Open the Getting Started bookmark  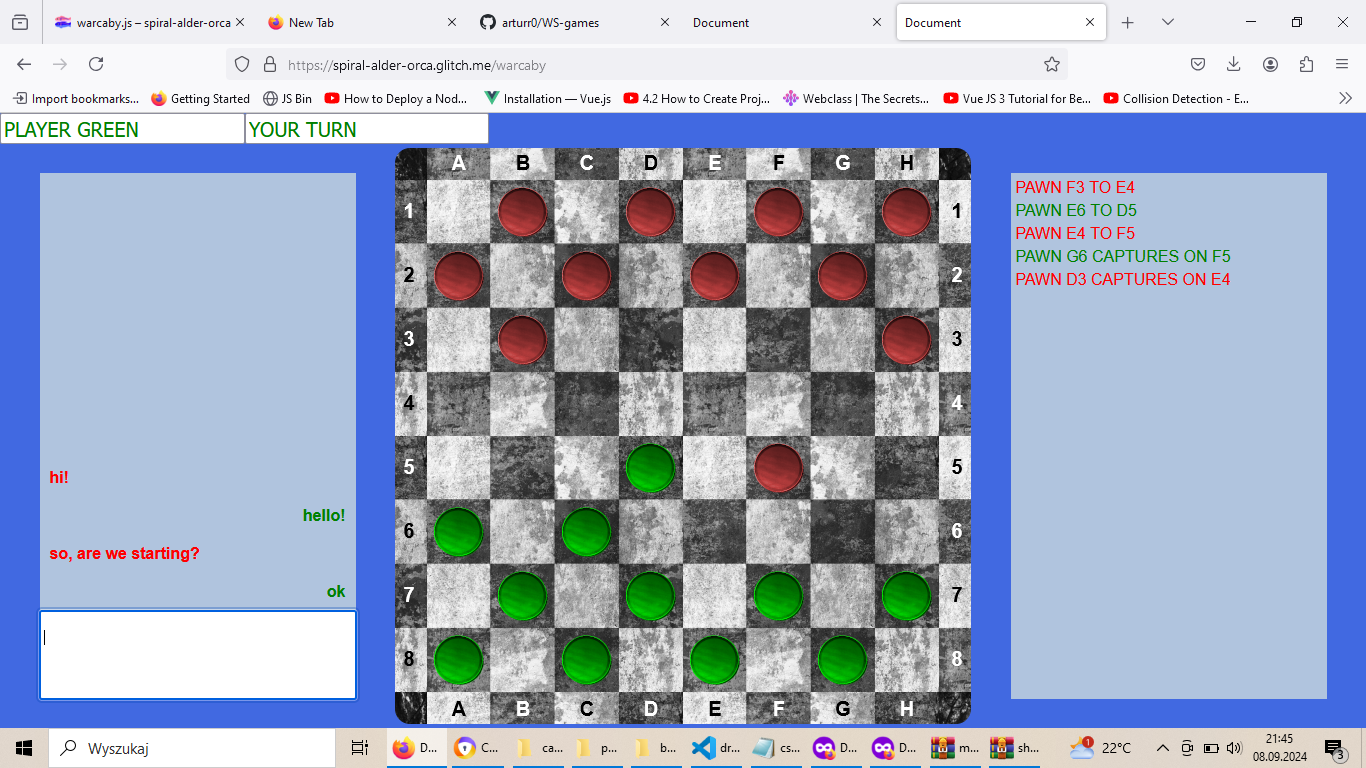point(200,98)
